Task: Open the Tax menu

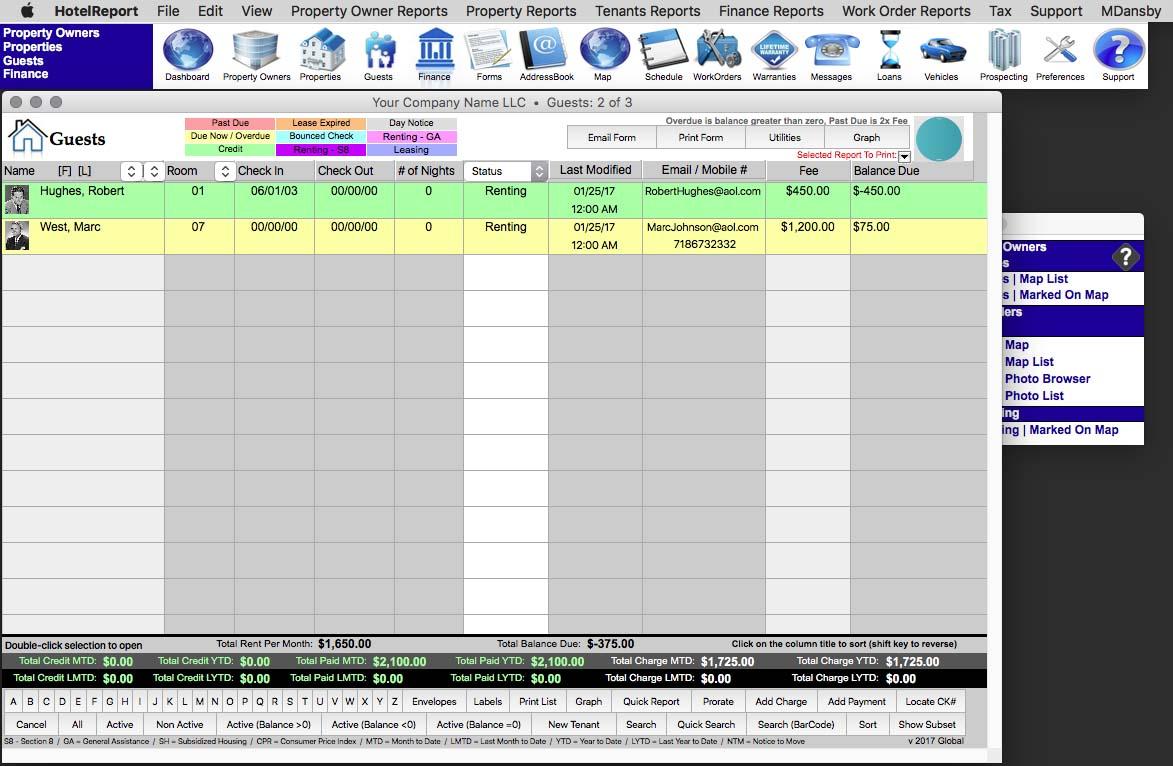Action: click(1000, 10)
